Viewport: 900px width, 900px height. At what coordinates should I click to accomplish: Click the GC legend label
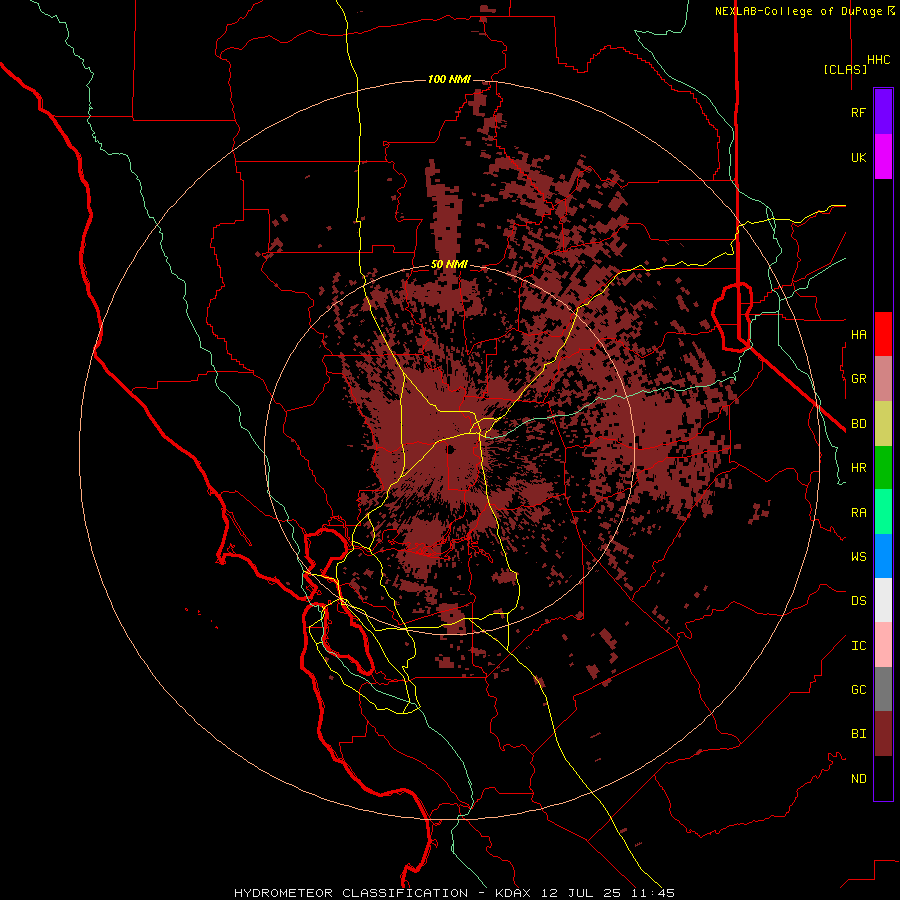point(858,690)
